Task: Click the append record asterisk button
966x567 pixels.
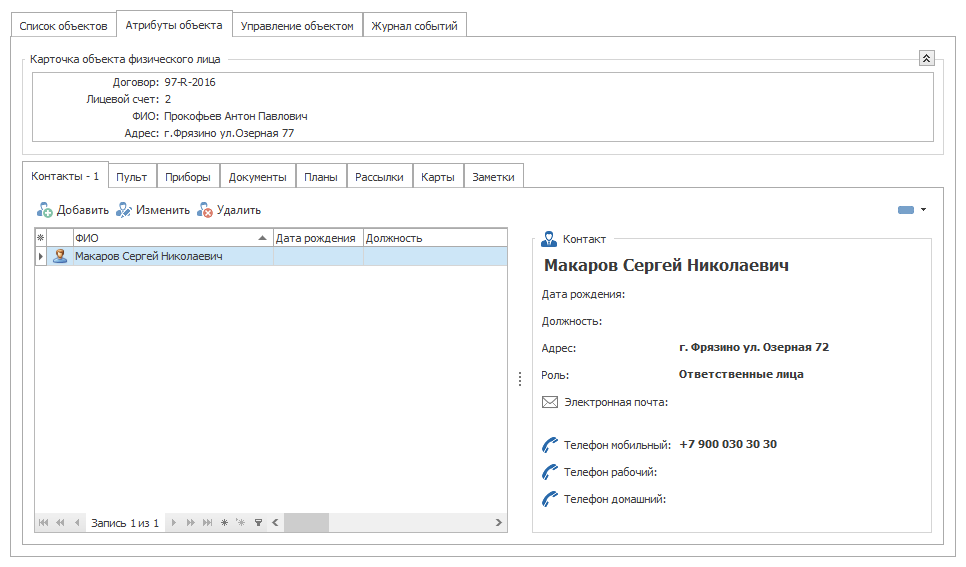Action: click(x=224, y=523)
